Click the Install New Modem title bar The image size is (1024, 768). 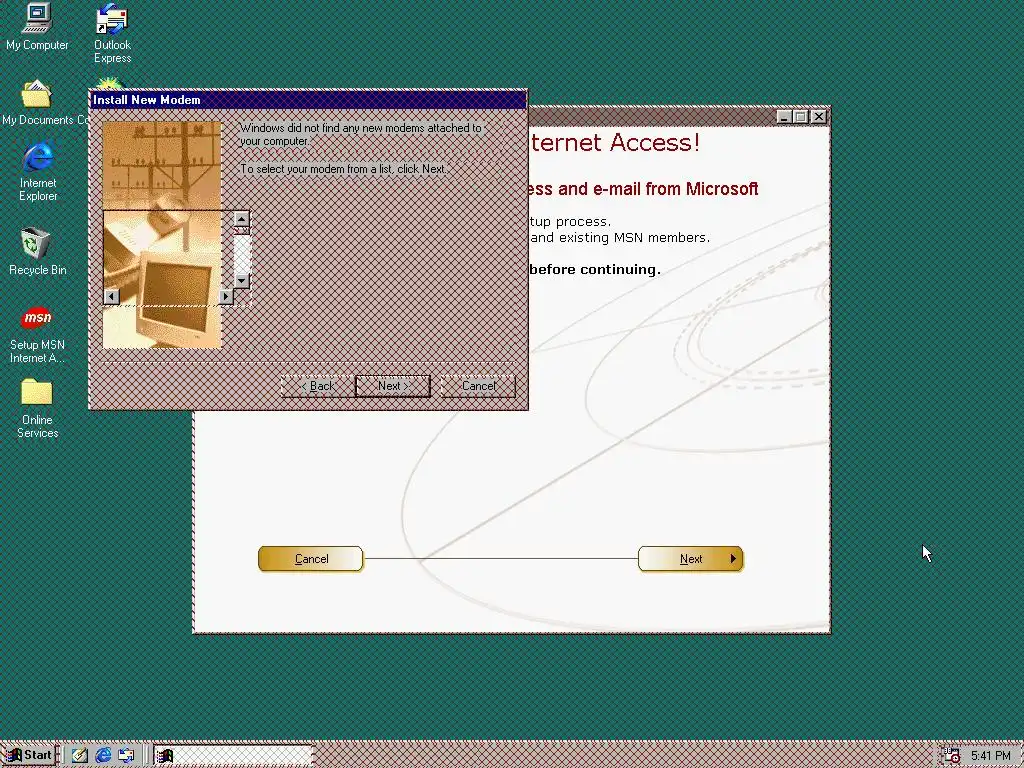coord(308,100)
